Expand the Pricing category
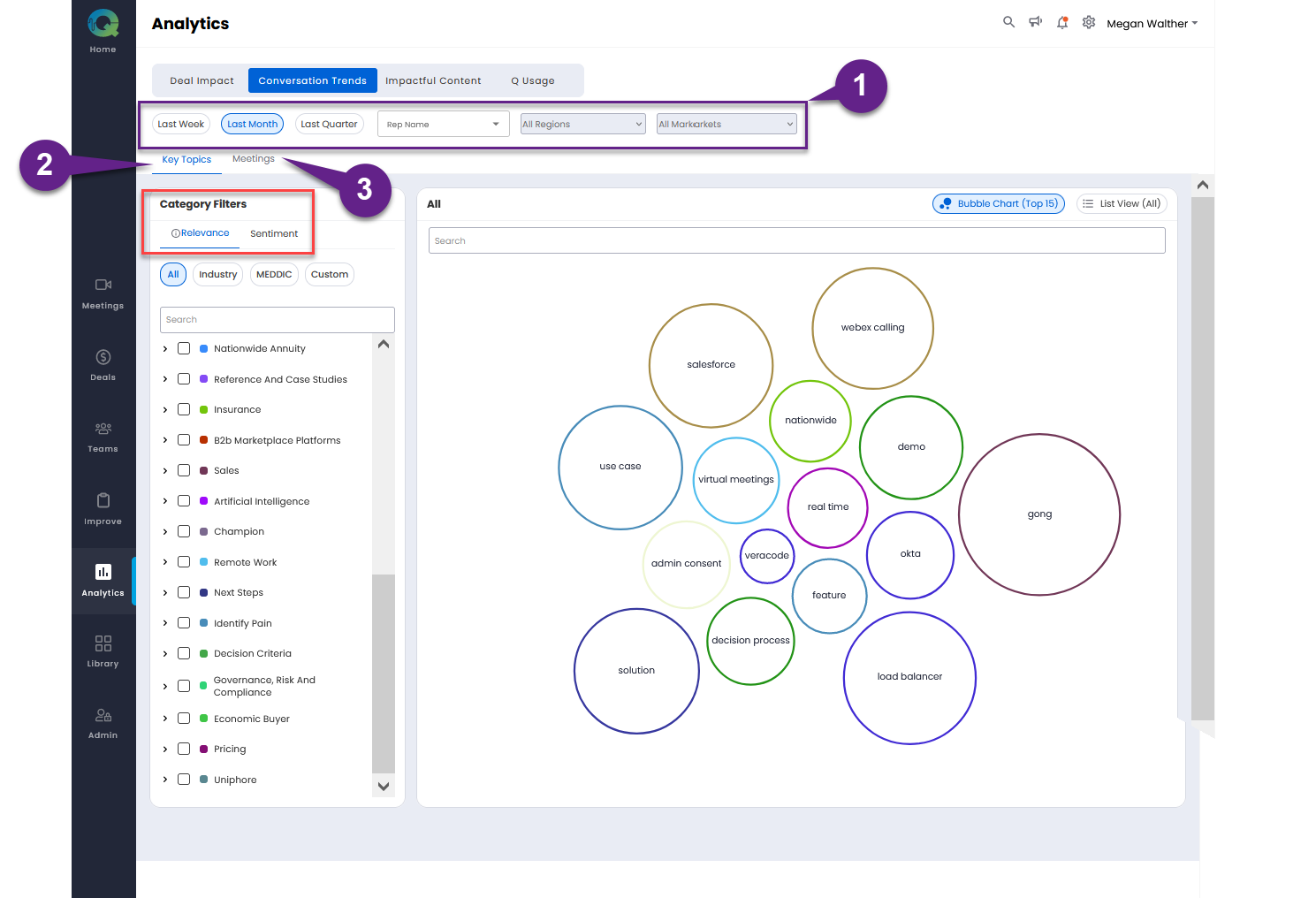 (x=165, y=750)
